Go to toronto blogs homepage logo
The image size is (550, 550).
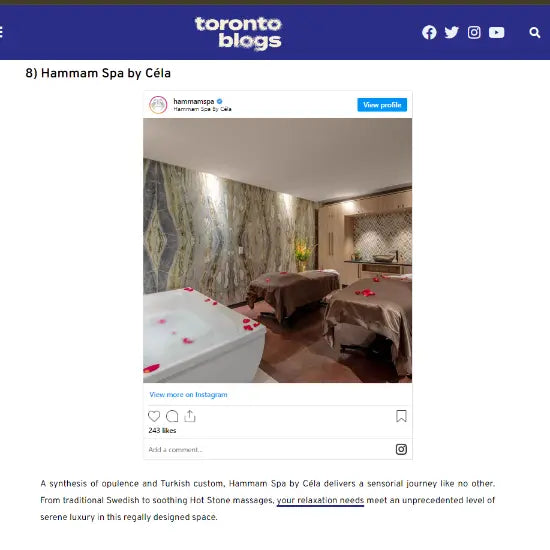(x=238, y=32)
